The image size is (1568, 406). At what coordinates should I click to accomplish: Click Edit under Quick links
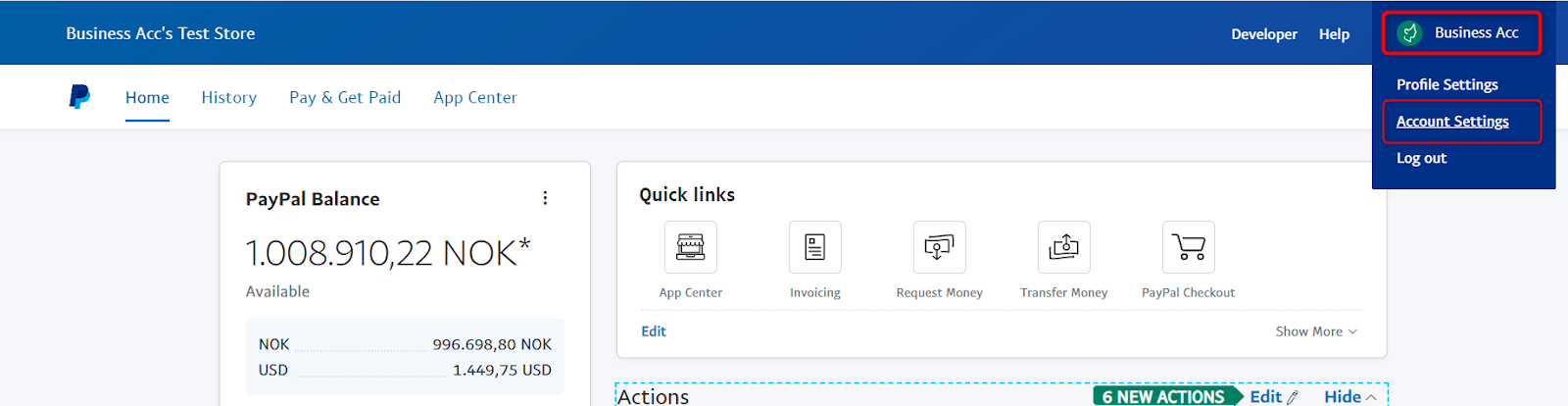click(x=654, y=331)
